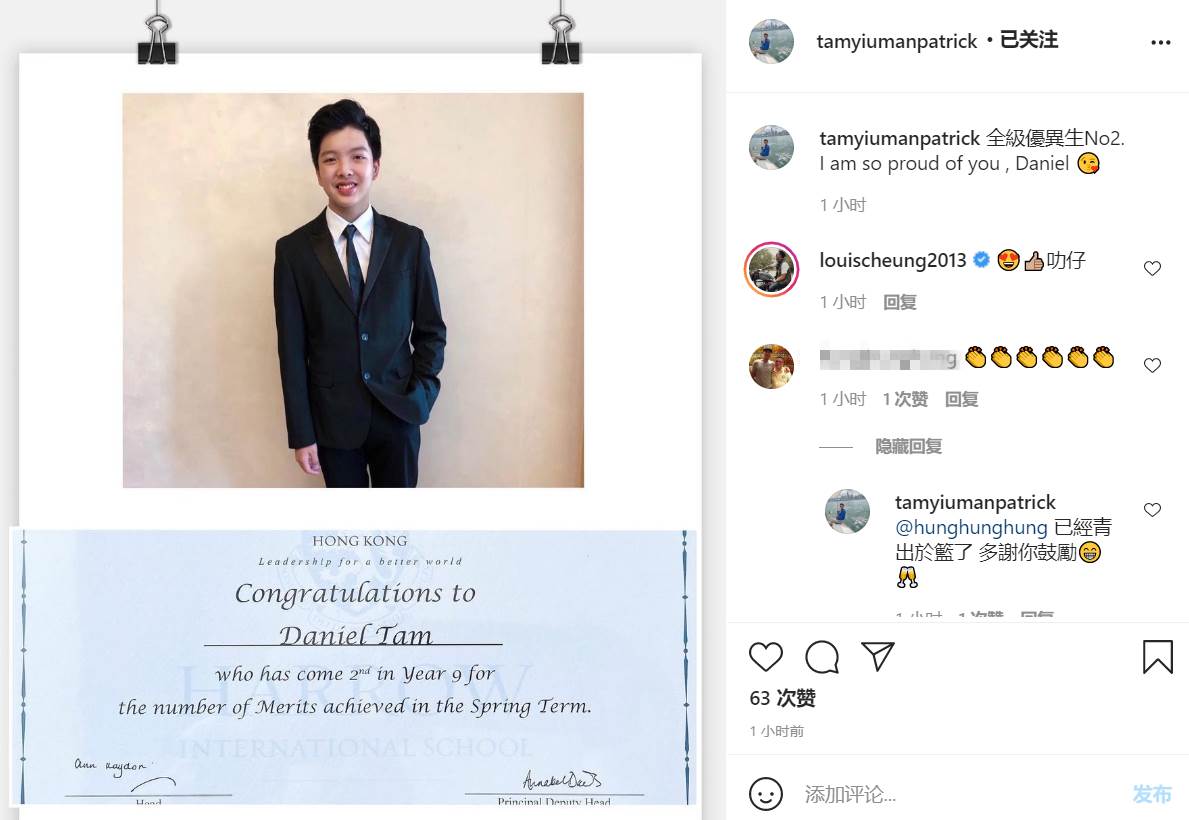1189x820 pixels.
Task: Reply to louischeung2013's comment via 回复
Action: [900, 303]
